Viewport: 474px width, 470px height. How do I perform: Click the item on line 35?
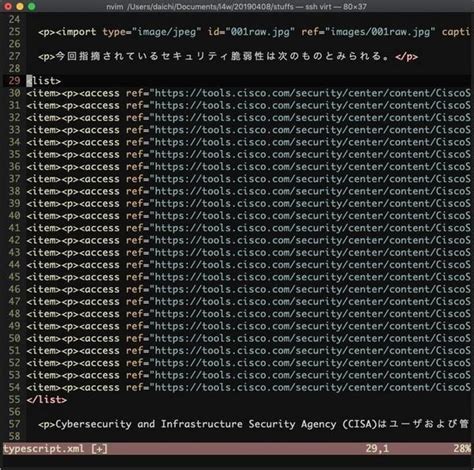coord(248,154)
